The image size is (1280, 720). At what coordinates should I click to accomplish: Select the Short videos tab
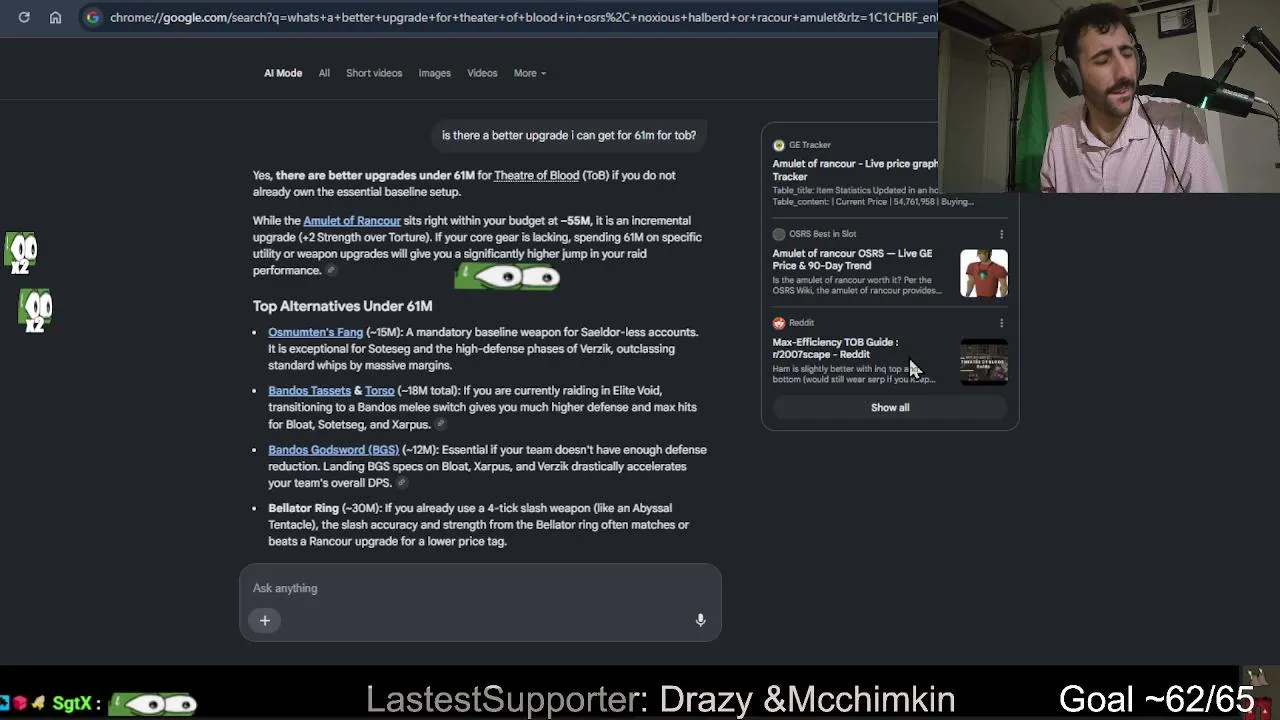pyautogui.click(x=374, y=73)
